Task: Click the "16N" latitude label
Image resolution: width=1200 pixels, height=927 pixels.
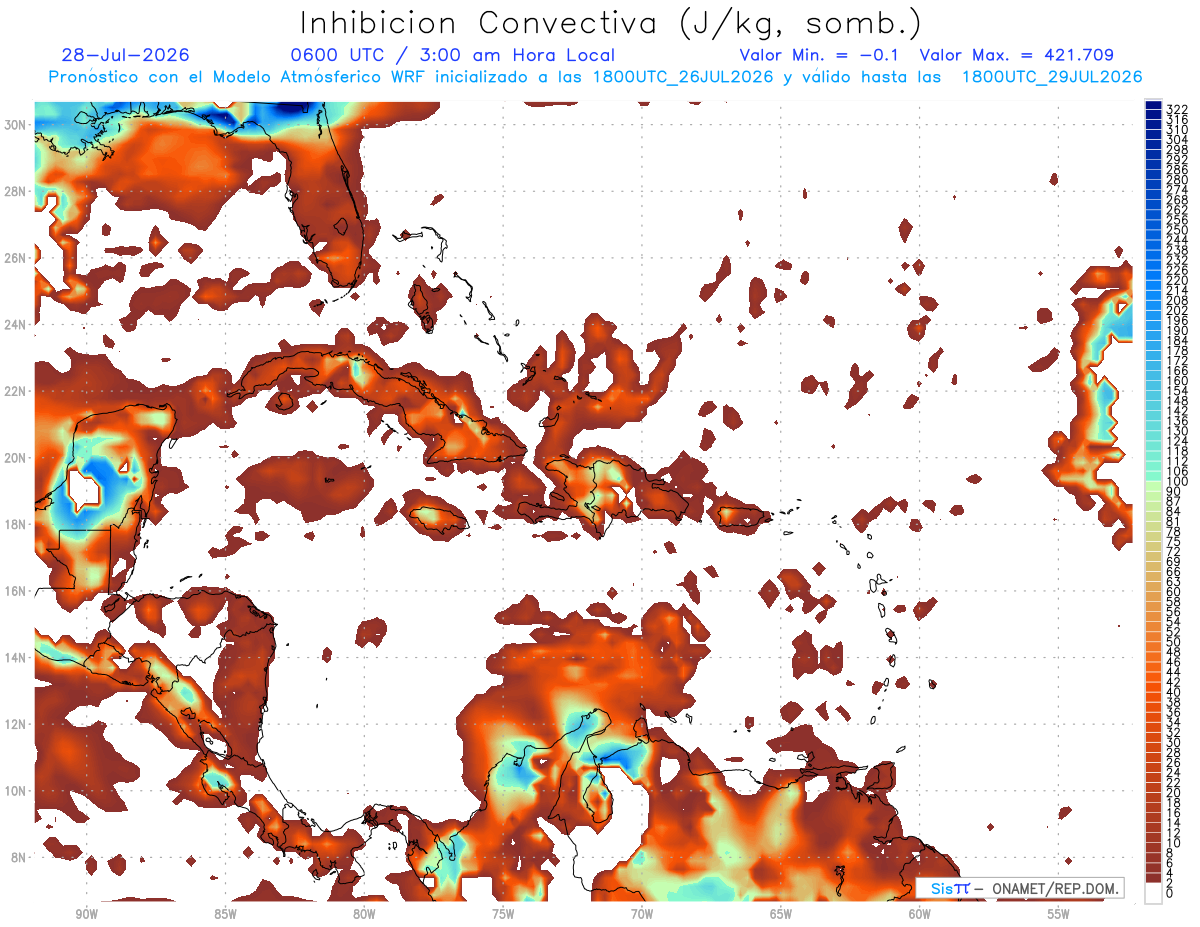Action: tap(17, 591)
